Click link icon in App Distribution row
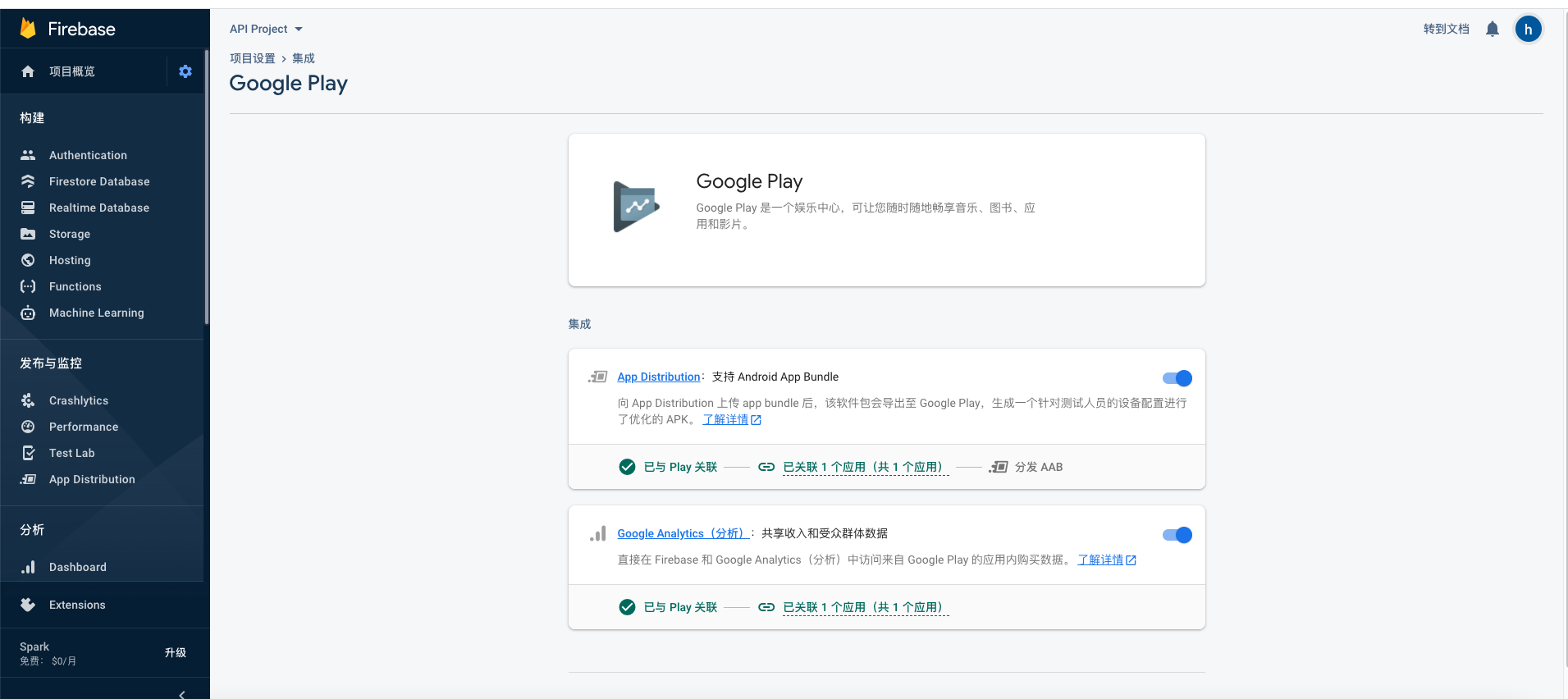 point(766,467)
